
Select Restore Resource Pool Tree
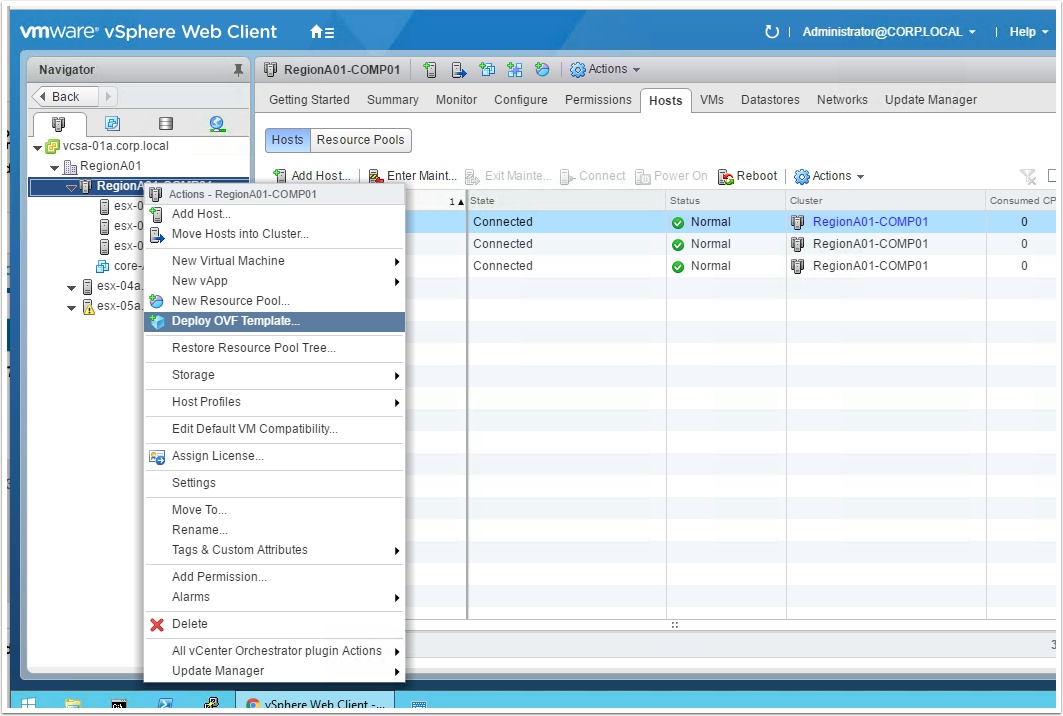tap(275, 348)
